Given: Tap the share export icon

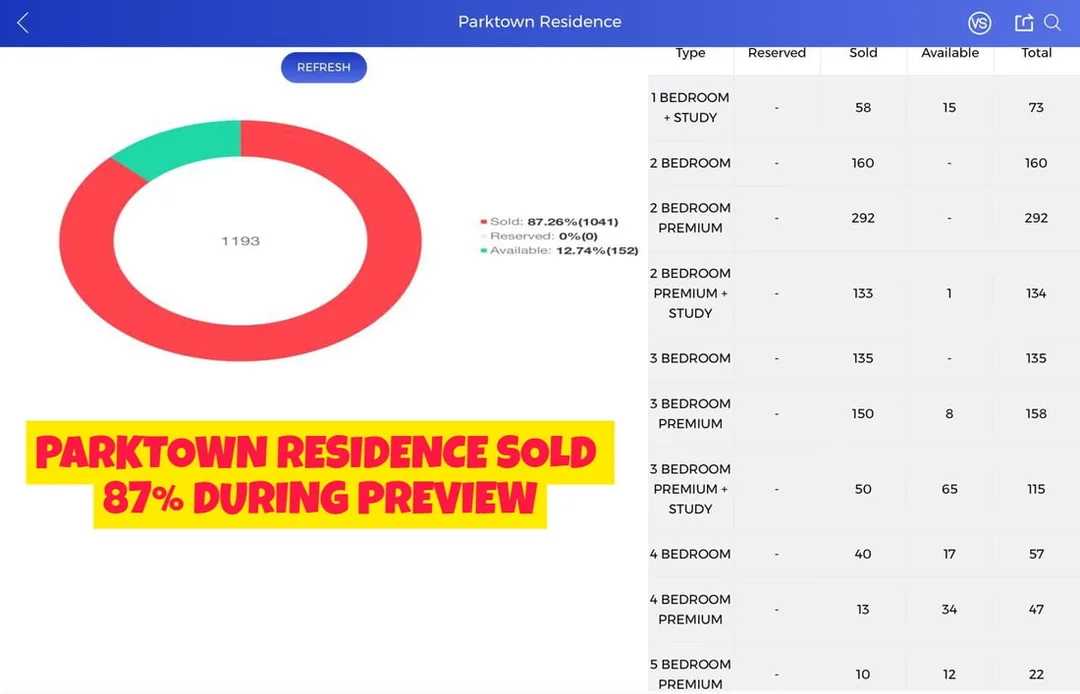Looking at the screenshot, I should click(x=1024, y=23).
